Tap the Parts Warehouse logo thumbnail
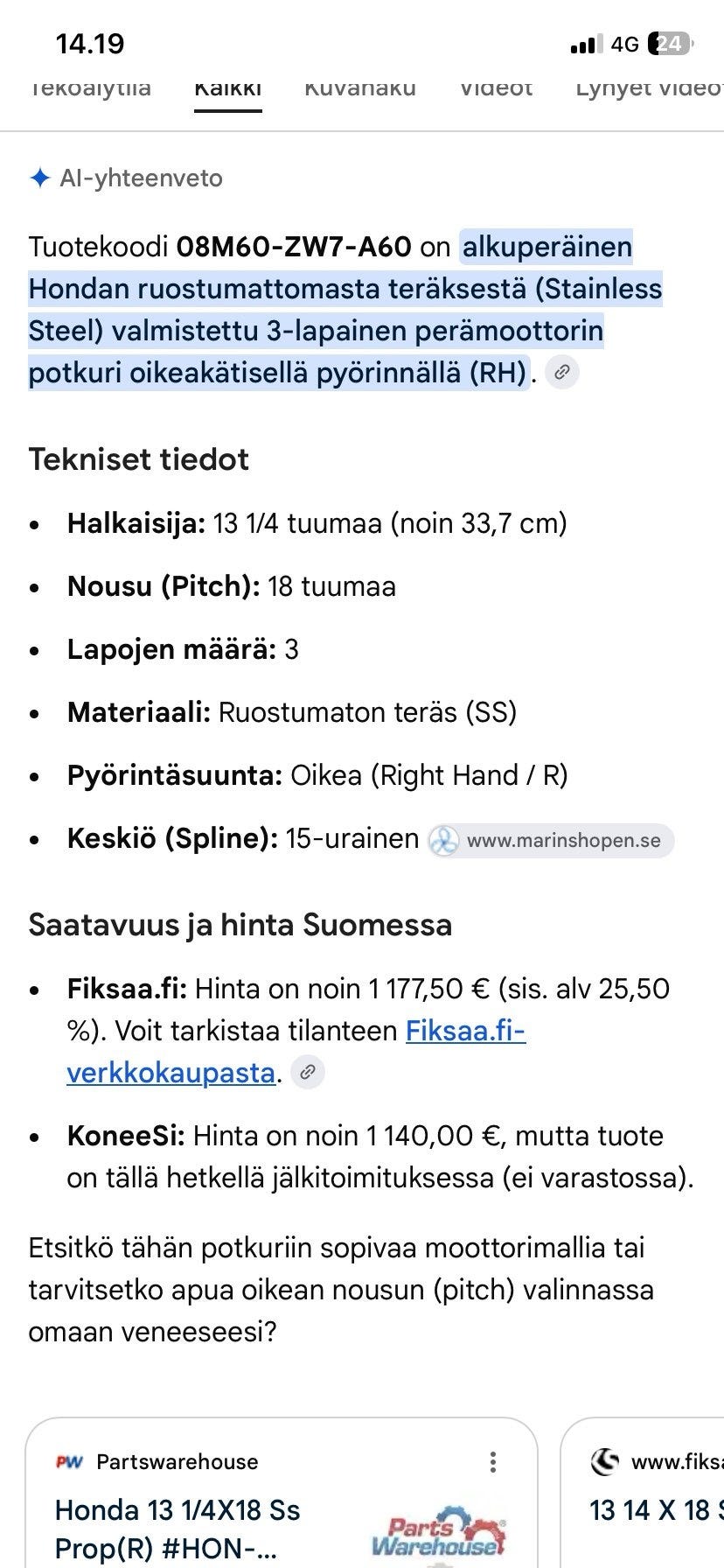Image resolution: width=724 pixels, height=1568 pixels. click(439, 1530)
